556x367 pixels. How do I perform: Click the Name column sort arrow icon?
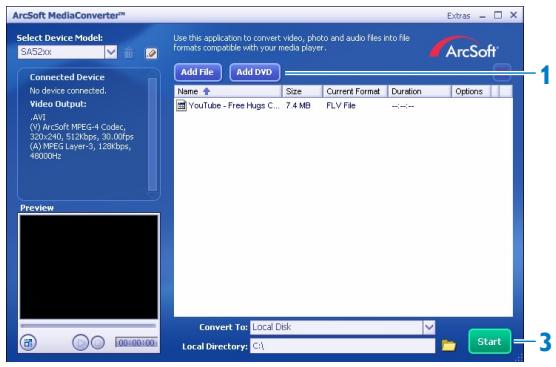[x=206, y=91]
